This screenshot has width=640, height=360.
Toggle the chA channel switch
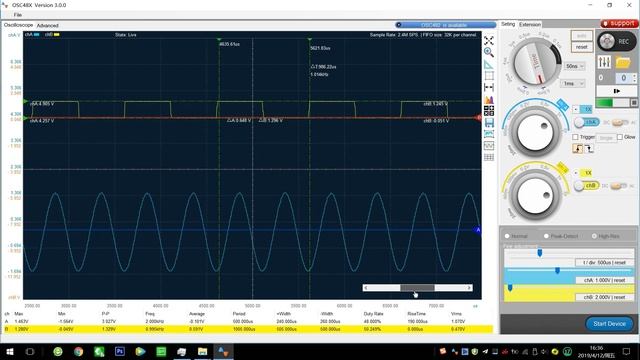(x=587, y=122)
